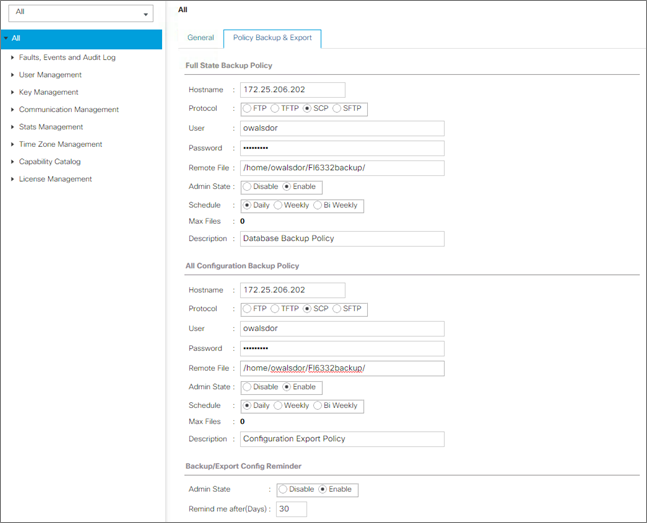Open Faults, Events and Audit Log

point(67,57)
